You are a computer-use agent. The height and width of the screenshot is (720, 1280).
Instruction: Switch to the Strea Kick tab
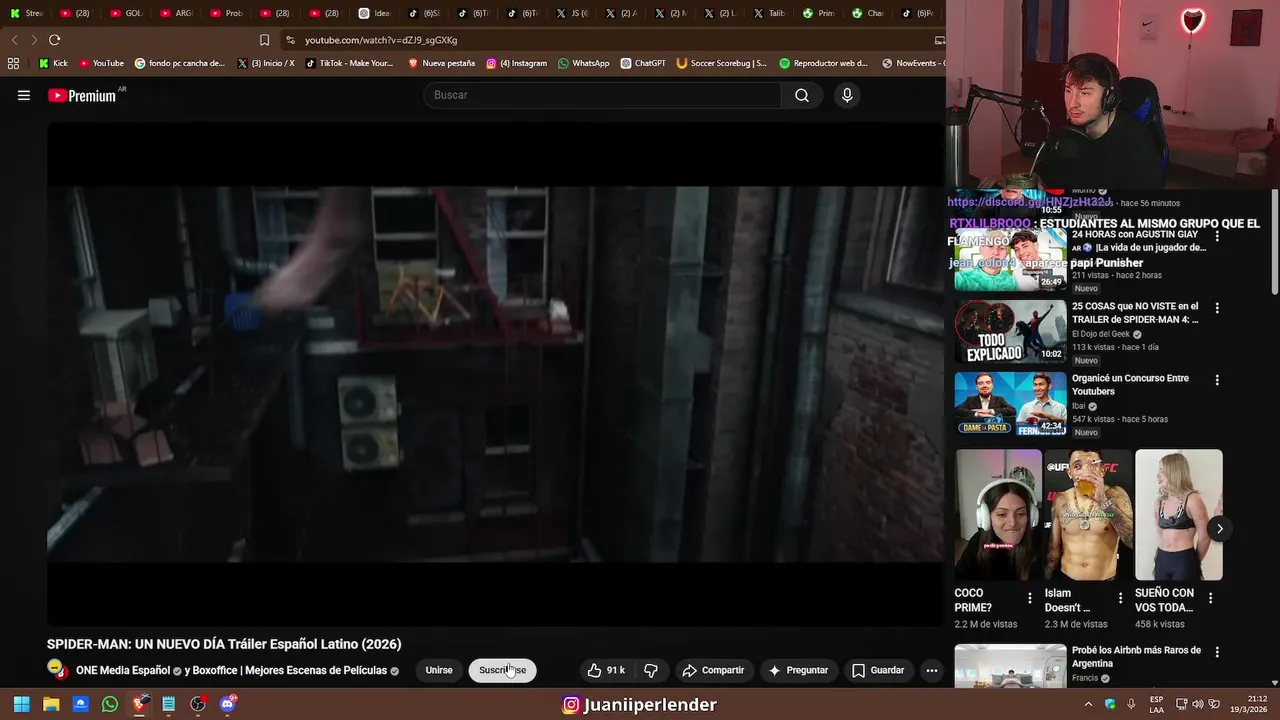point(27,13)
